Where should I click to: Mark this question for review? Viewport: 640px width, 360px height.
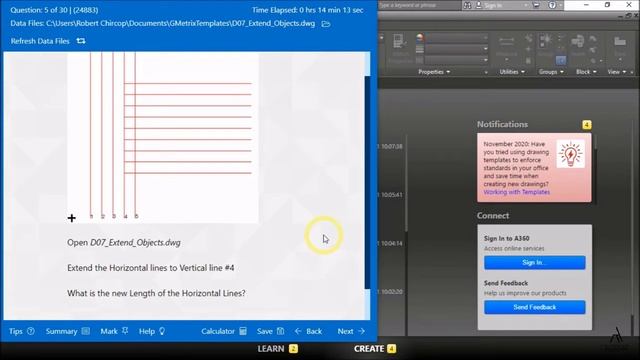coord(114,331)
